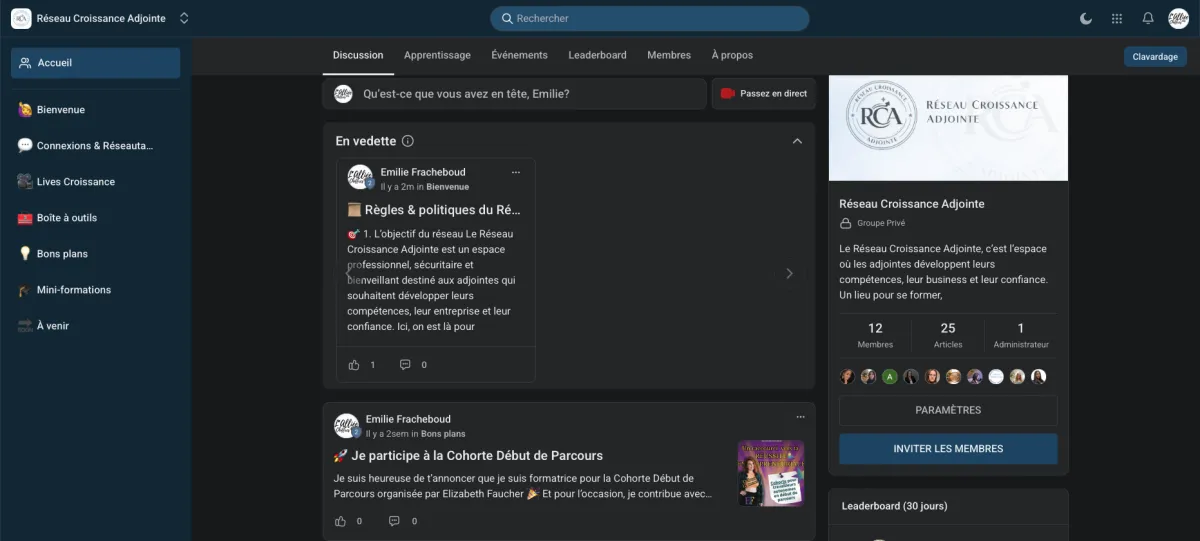Screen dimensions: 1200x541
Task: Open comments on featured Règles post
Action: (x=405, y=365)
